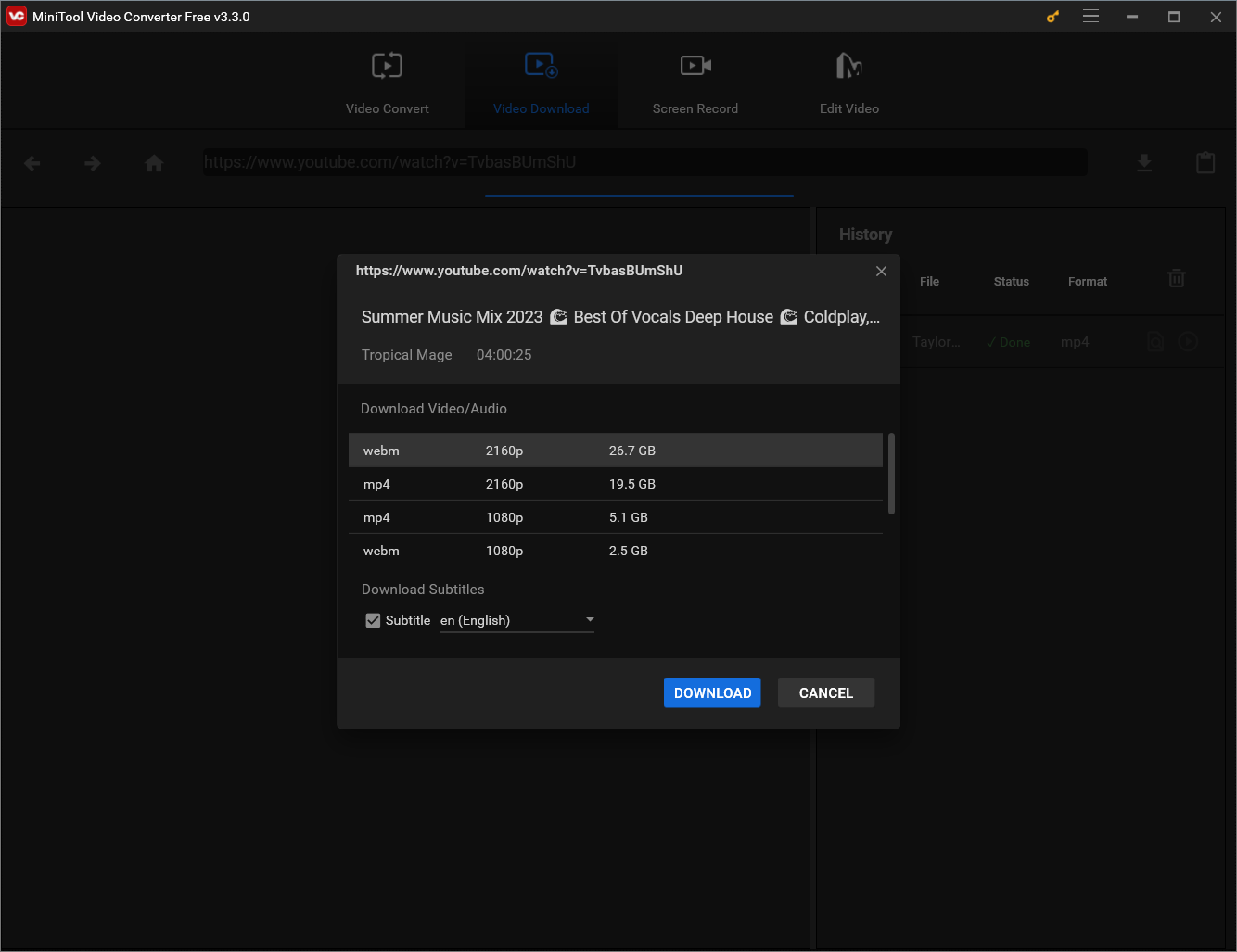
Task: Select the webm 1080p 2.5 GB row
Action: 616,551
